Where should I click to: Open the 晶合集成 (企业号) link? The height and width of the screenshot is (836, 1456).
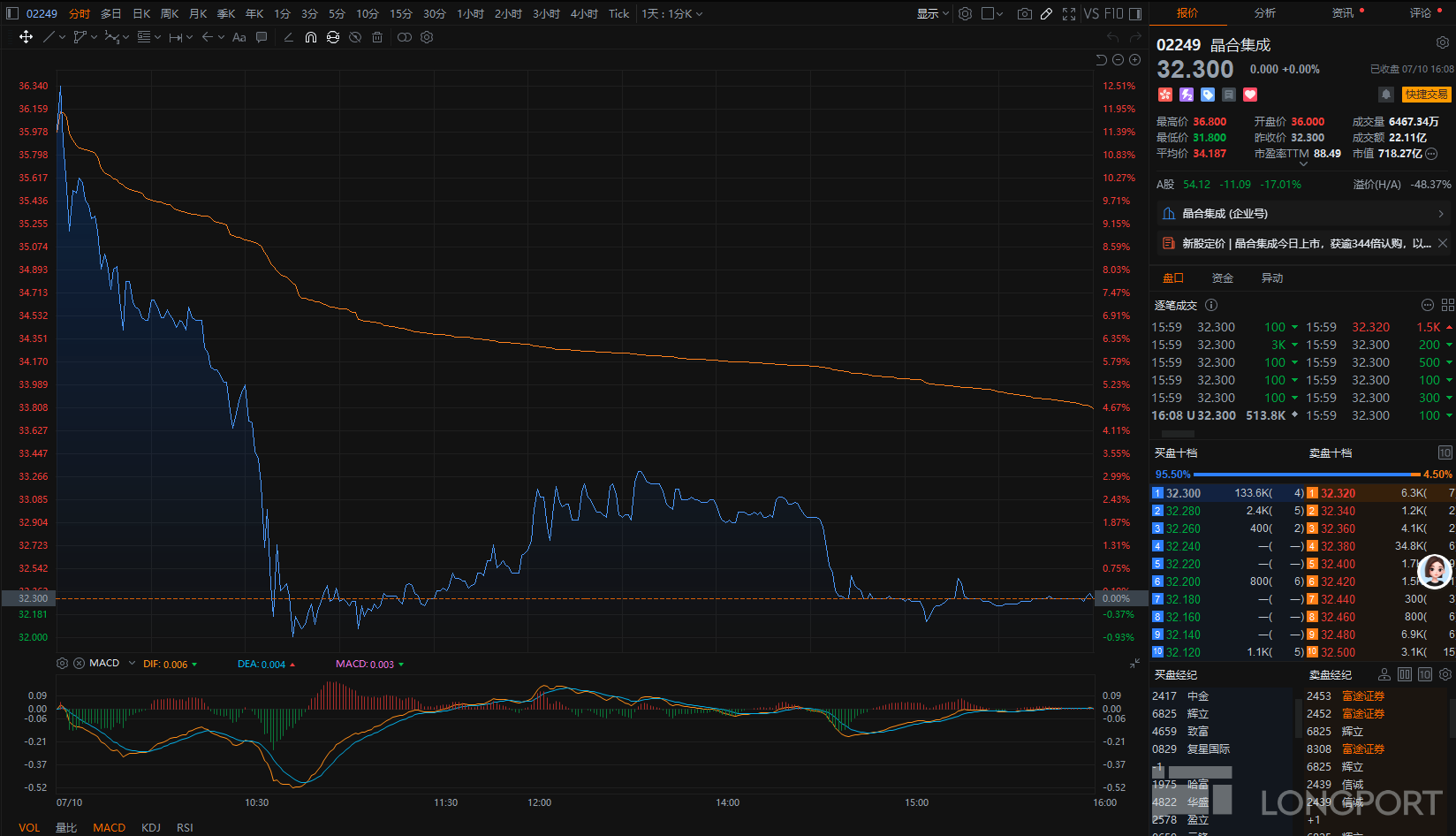[1303, 213]
